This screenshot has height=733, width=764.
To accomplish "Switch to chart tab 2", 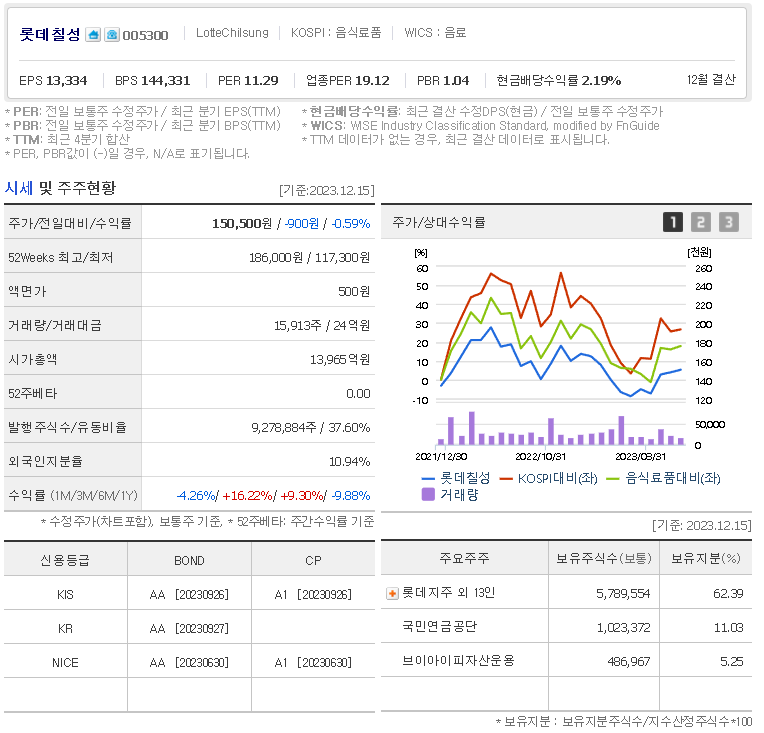I will [x=701, y=222].
